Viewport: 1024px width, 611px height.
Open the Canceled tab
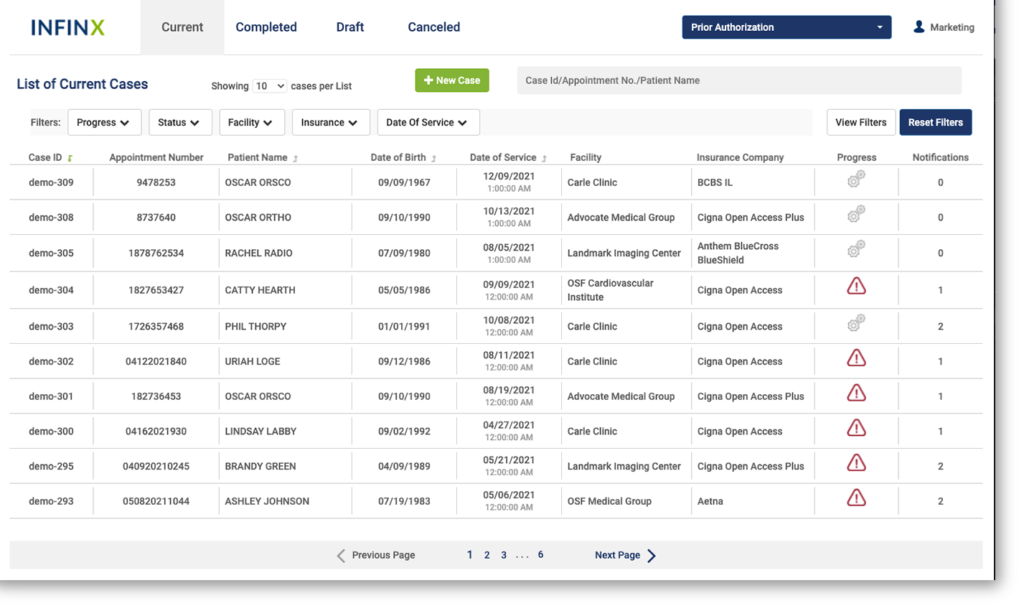(x=434, y=27)
